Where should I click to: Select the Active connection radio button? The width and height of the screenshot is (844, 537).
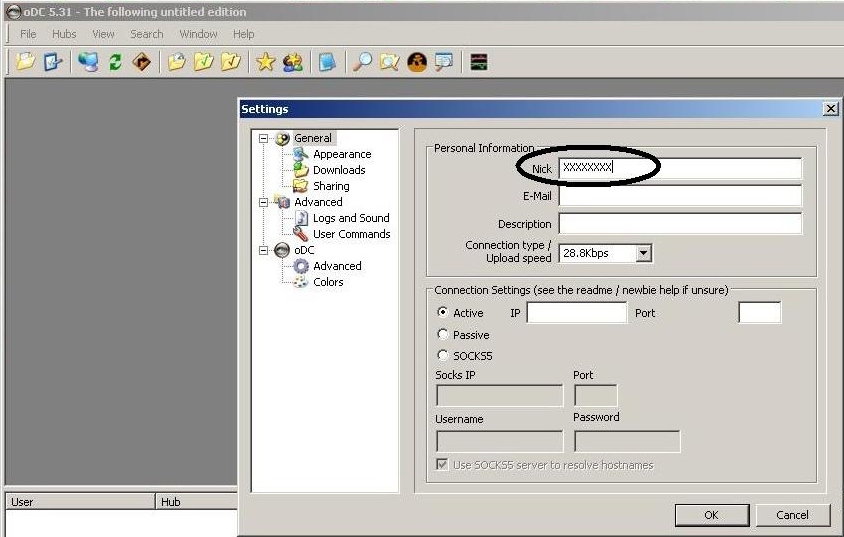(x=443, y=313)
